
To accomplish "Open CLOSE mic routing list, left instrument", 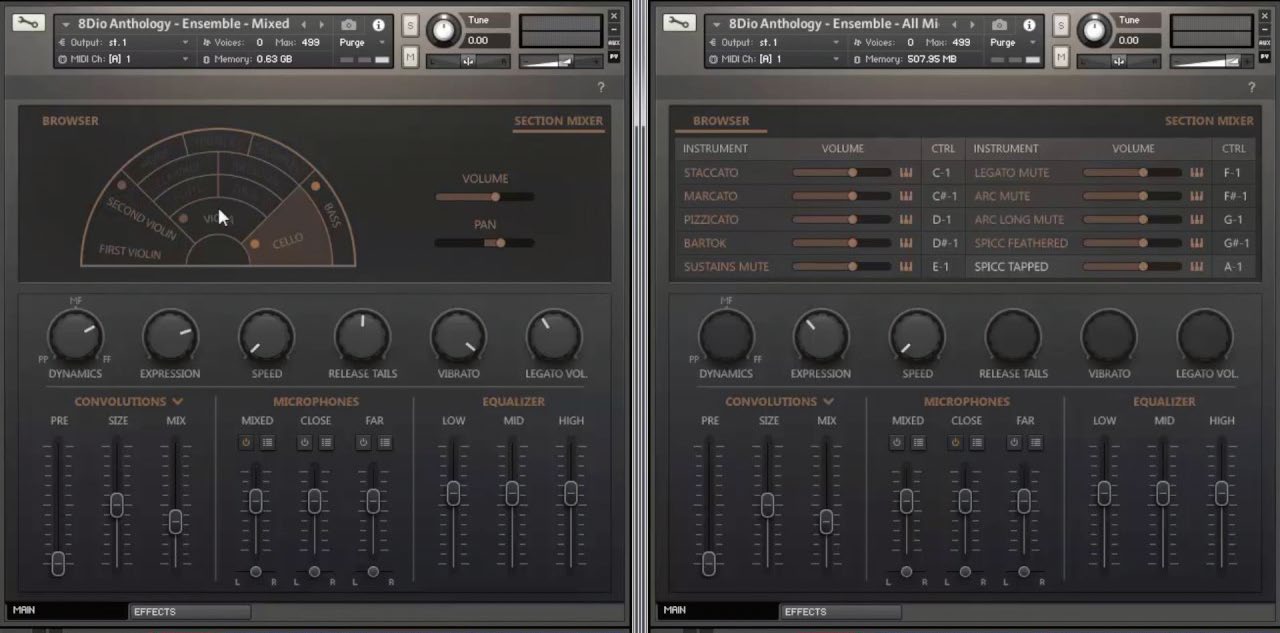I will pos(326,442).
